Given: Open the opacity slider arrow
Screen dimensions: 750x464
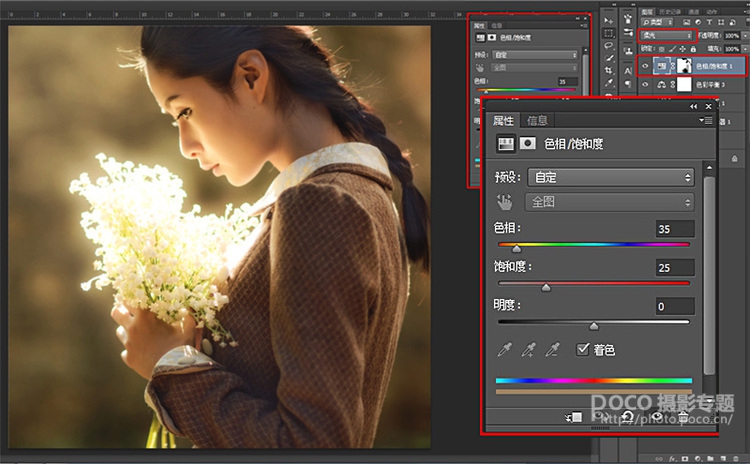Looking at the screenshot, I should [x=745, y=35].
